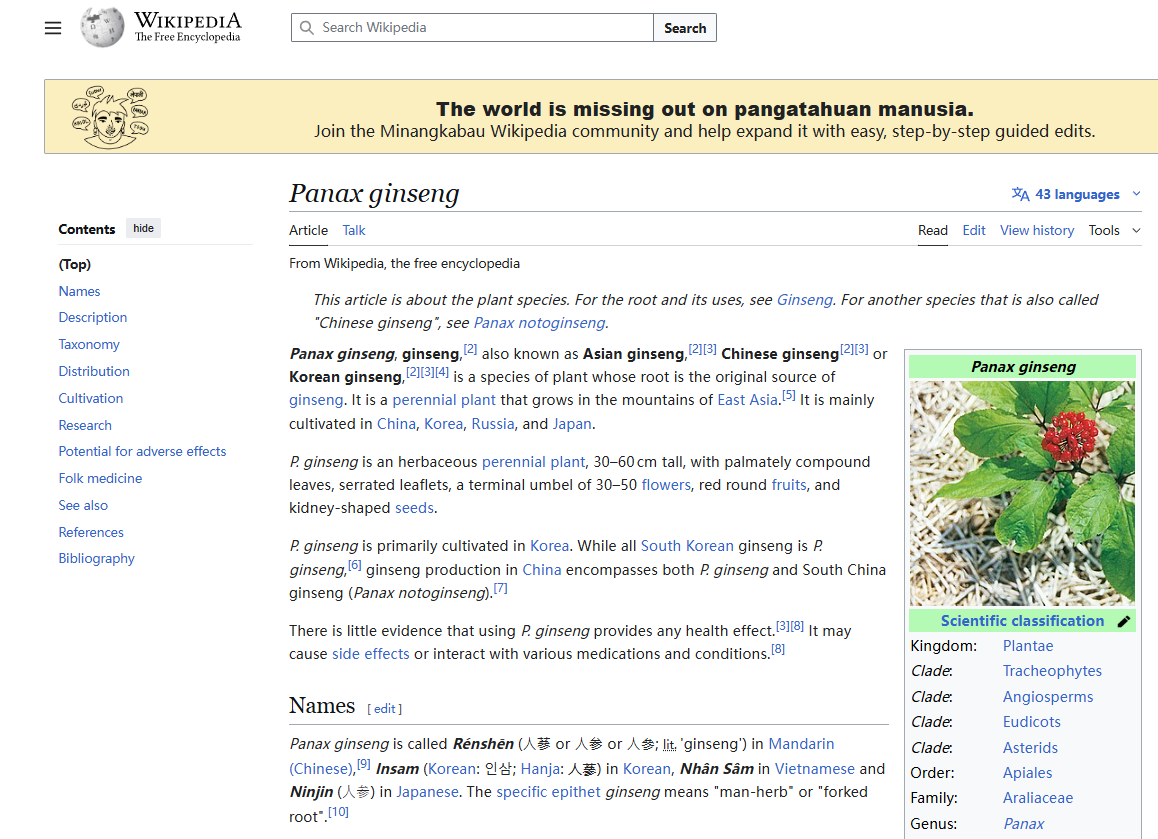Open the Panax notoginseng link
The image size is (1158, 839).
tap(539, 322)
